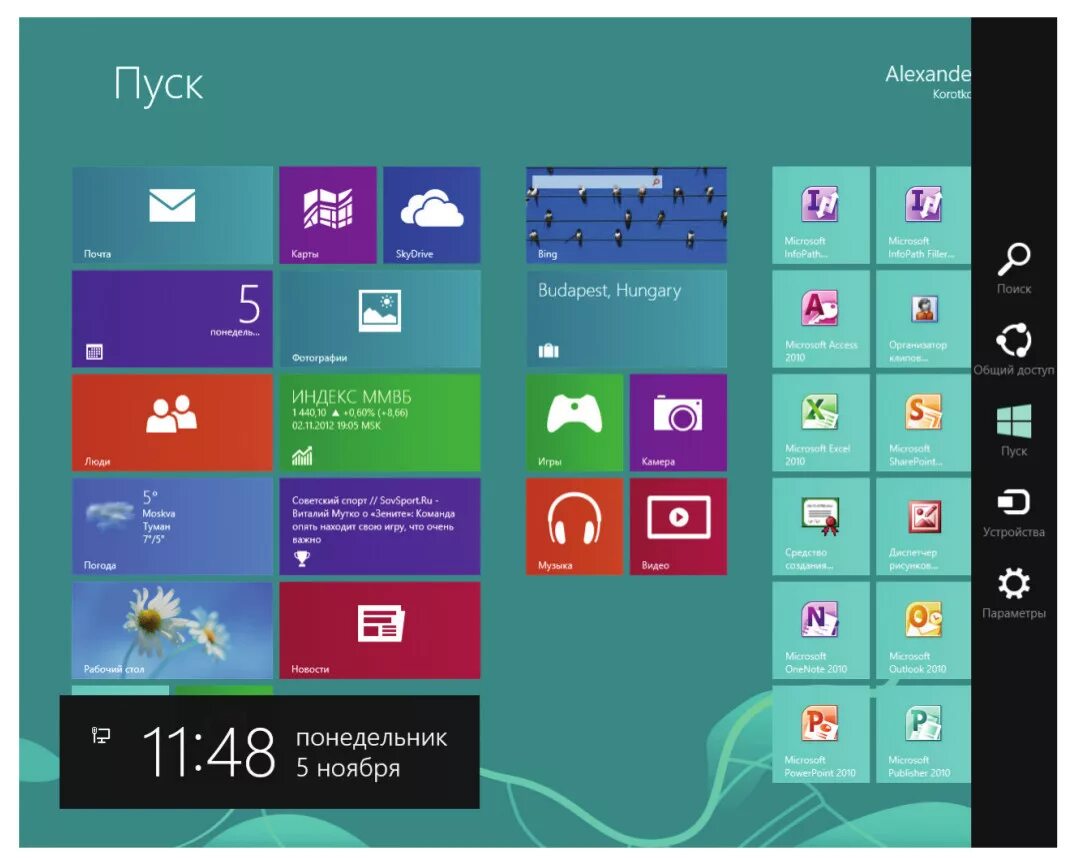
Task: Open the Карты maps tile
Action: pyautogui.click(x=328, y=215)
